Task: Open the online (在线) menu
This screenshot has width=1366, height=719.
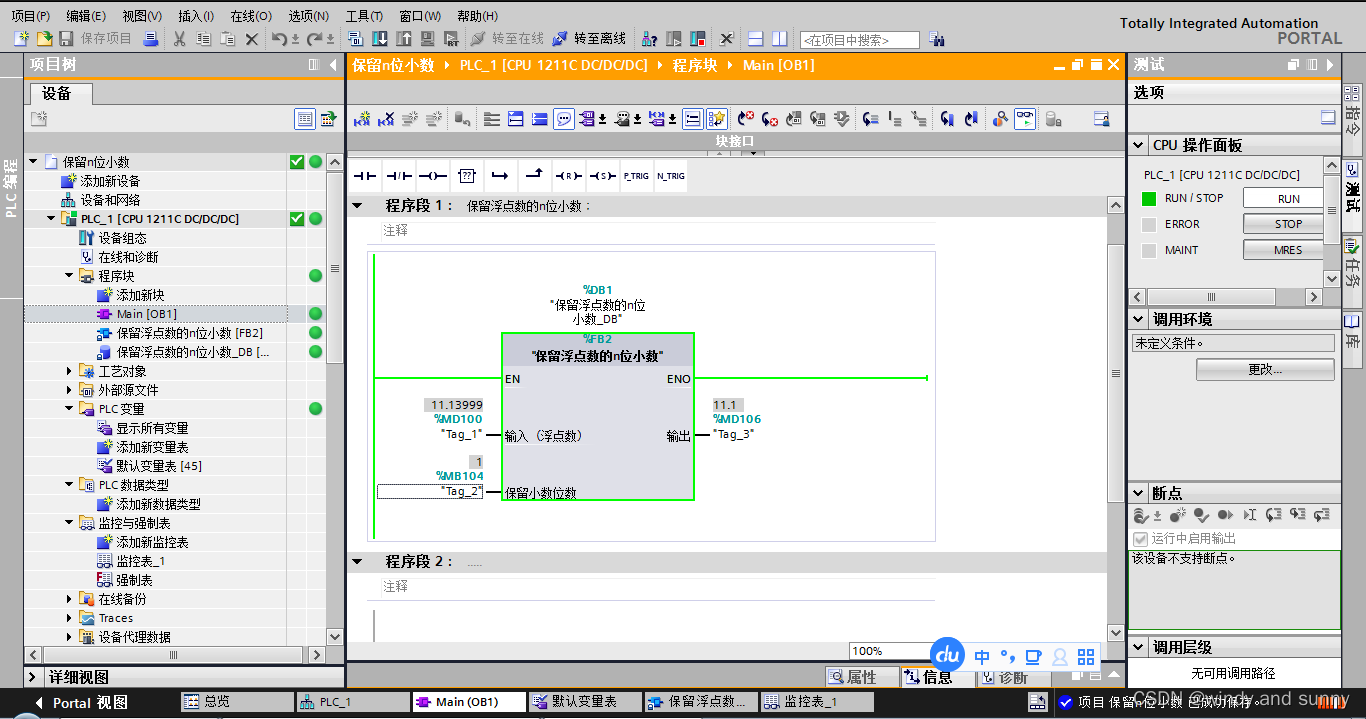Action: pos(250,16)
